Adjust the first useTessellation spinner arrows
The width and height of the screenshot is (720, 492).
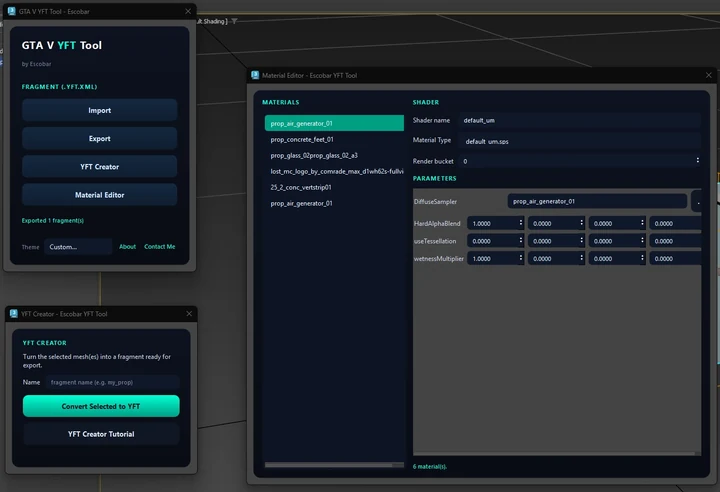coord(521,240)
